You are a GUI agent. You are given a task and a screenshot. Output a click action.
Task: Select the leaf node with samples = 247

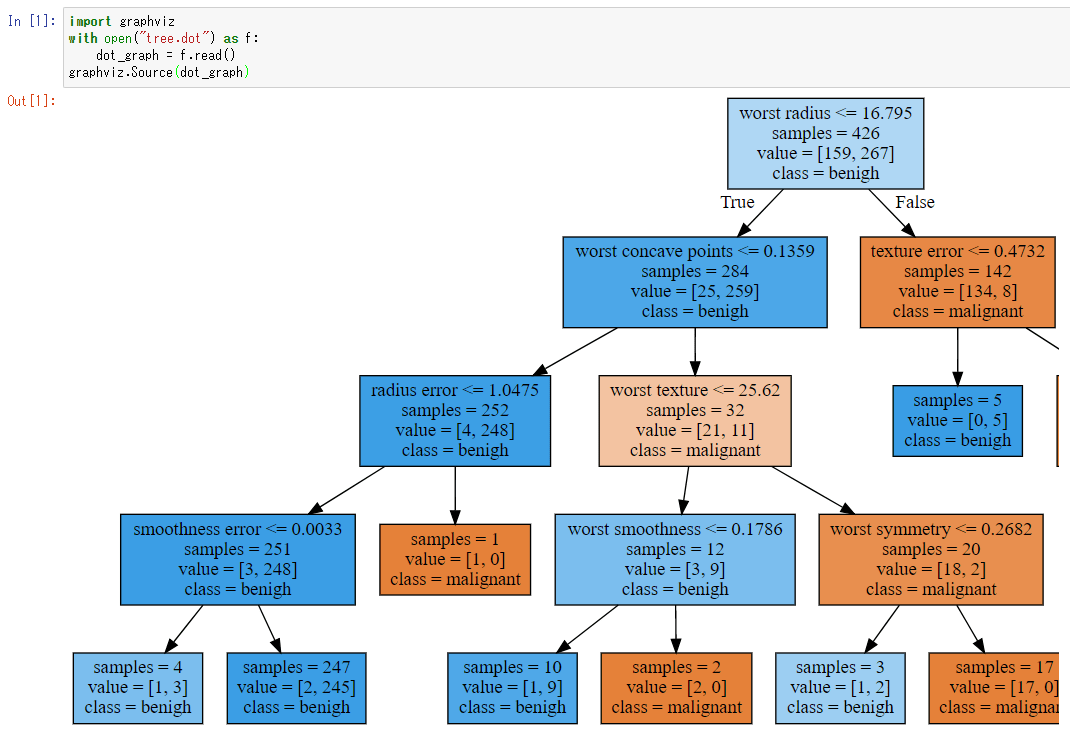(x=296, y=688)
